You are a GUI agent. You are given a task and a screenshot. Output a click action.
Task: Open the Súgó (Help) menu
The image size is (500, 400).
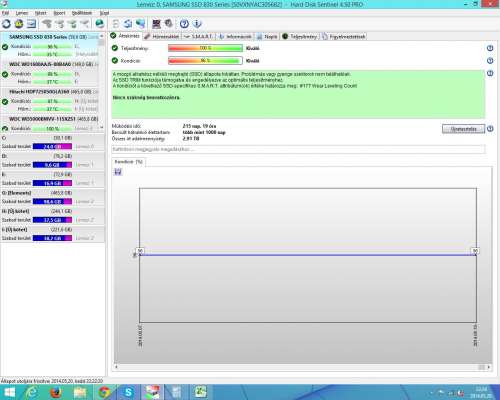104,13
